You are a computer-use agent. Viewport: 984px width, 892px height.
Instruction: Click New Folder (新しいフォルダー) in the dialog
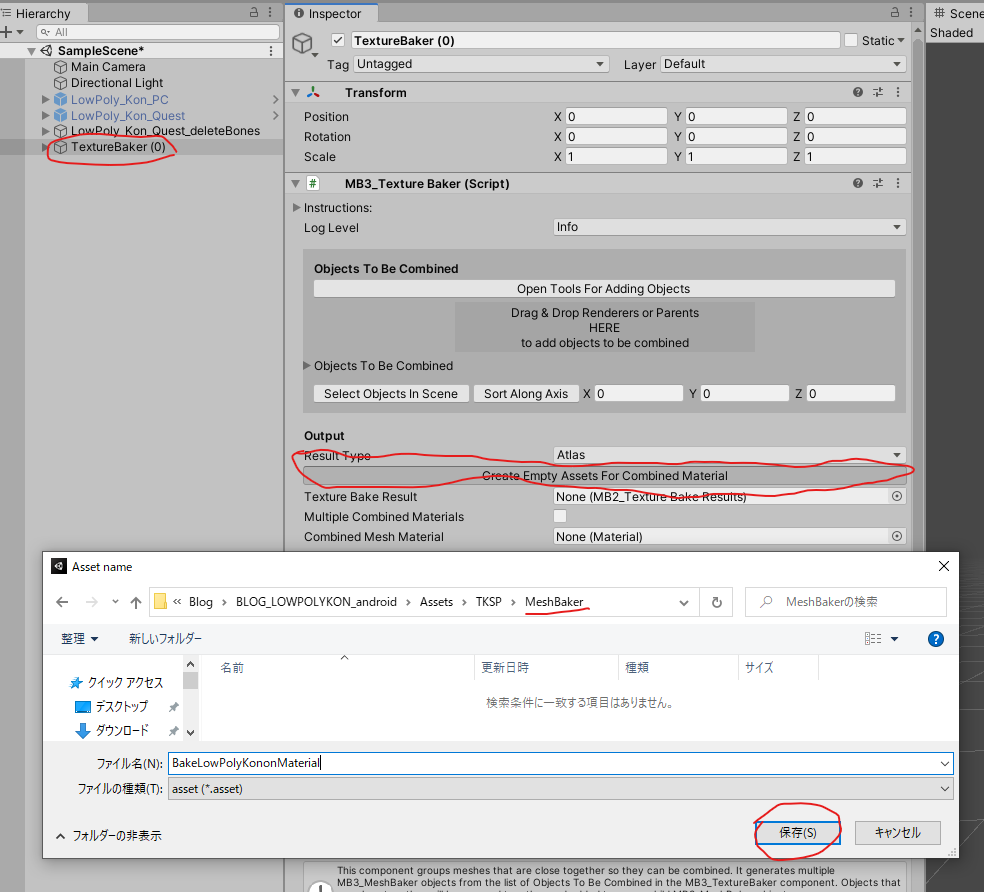click(166, 639)
